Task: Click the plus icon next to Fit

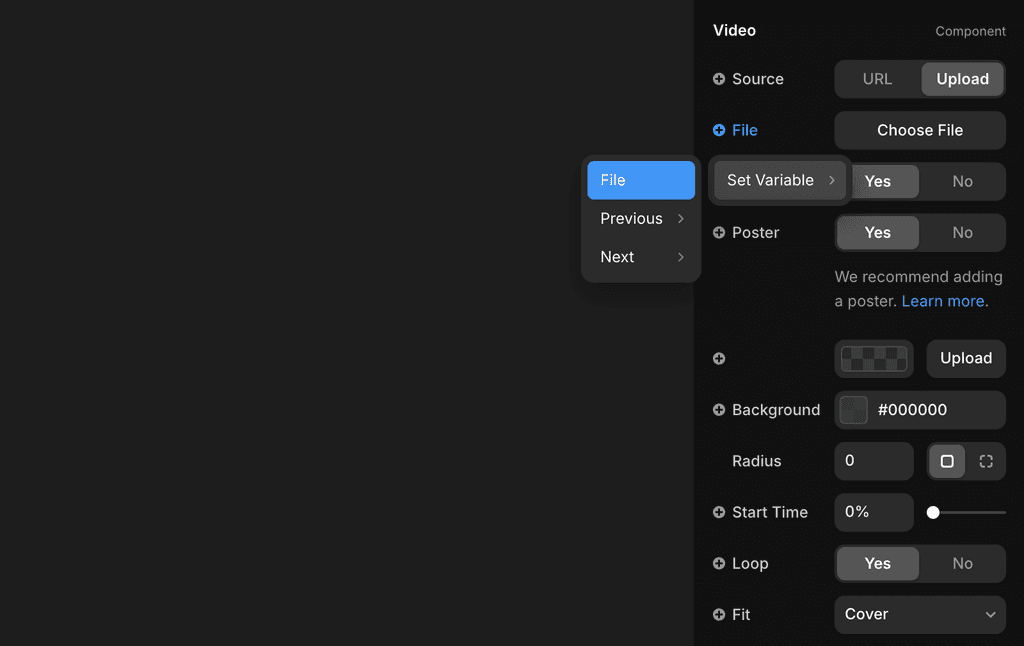Action: tap(719, 615)
